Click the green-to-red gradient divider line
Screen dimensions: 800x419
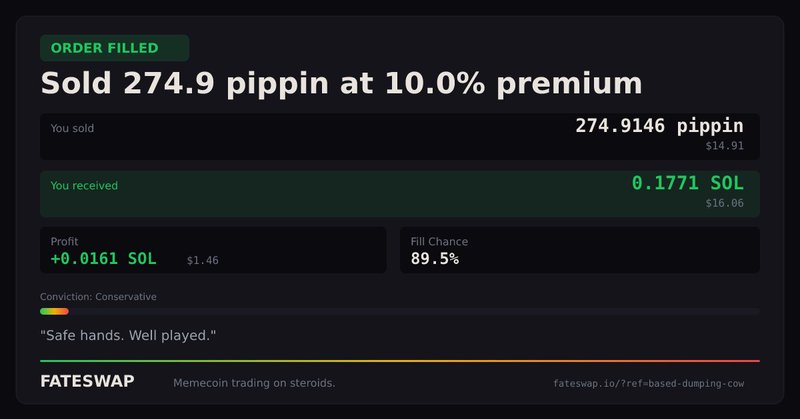[400, 360]
